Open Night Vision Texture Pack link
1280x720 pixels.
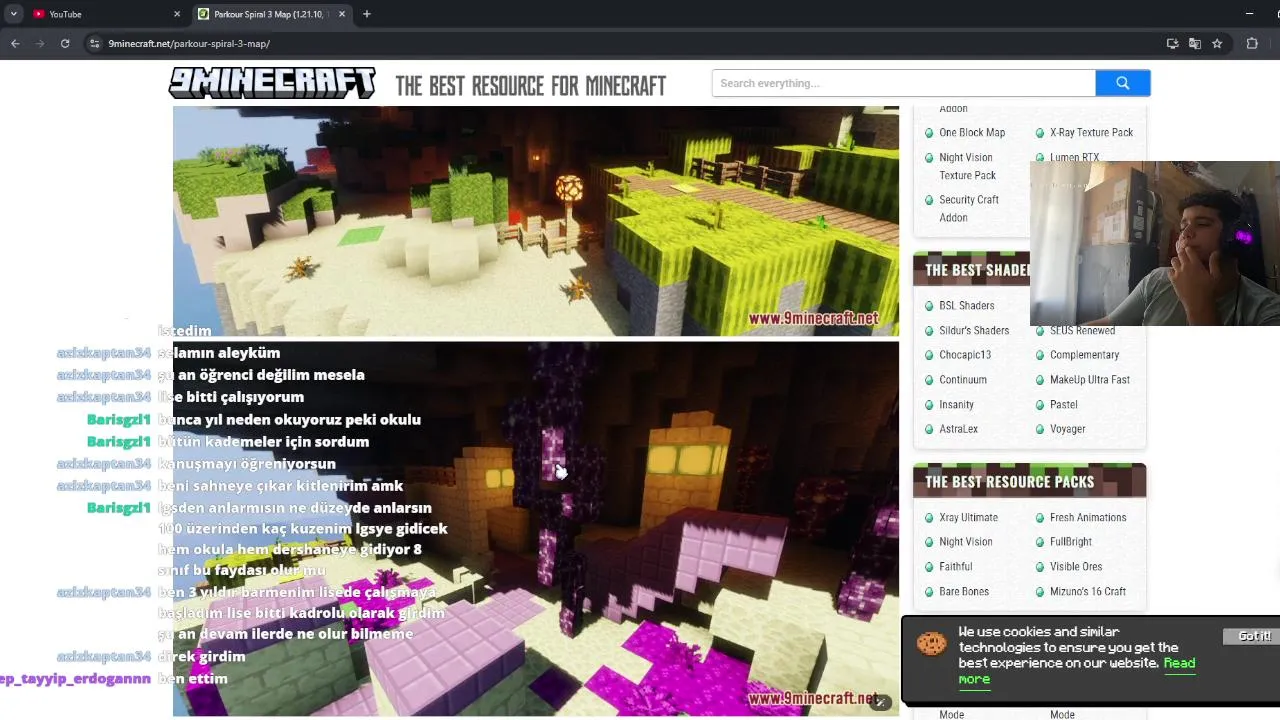pos(967,166)
